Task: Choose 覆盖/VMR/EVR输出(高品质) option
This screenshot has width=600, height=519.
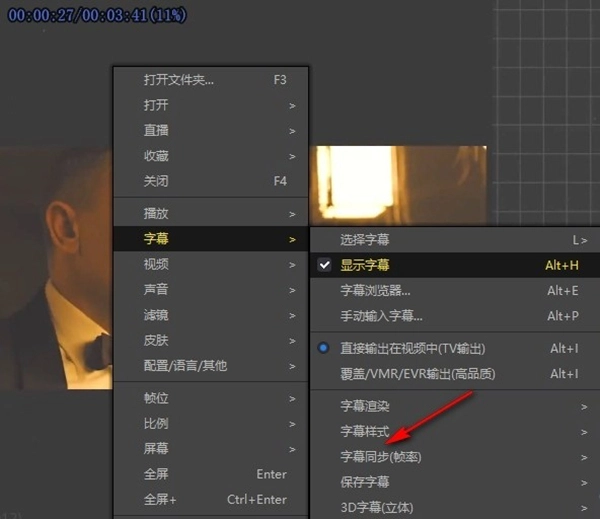Action: click(417, 374)
